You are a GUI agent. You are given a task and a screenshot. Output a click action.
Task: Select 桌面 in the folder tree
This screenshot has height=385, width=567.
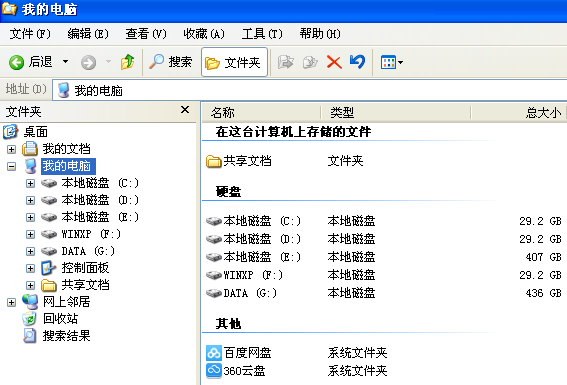(35, 132)
